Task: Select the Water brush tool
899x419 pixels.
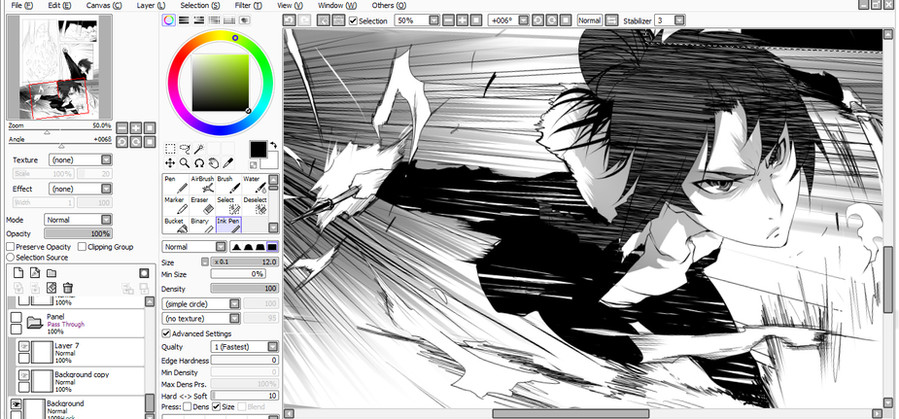Action: pyautogui.click(x=255, y=185)
